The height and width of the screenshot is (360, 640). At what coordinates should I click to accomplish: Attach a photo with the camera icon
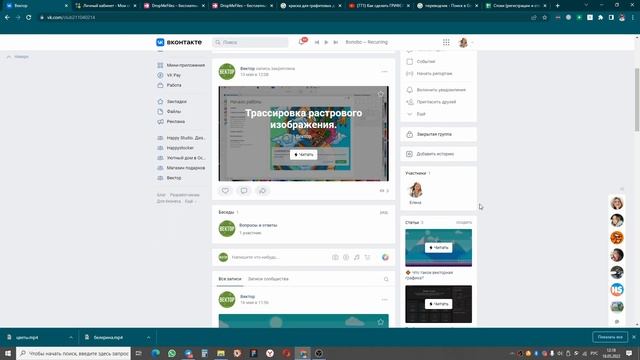(335, 257)
